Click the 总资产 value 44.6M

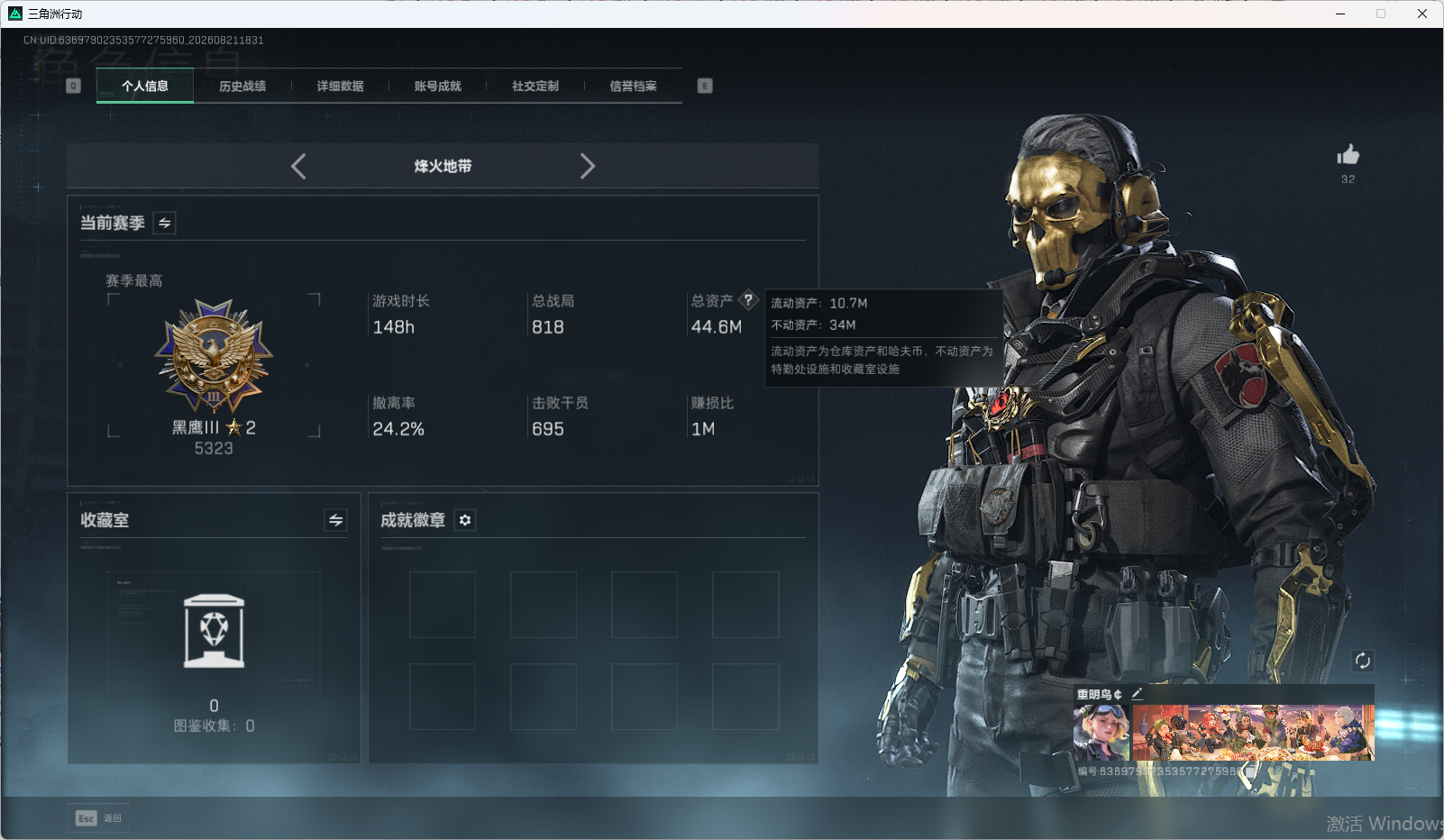717,327
